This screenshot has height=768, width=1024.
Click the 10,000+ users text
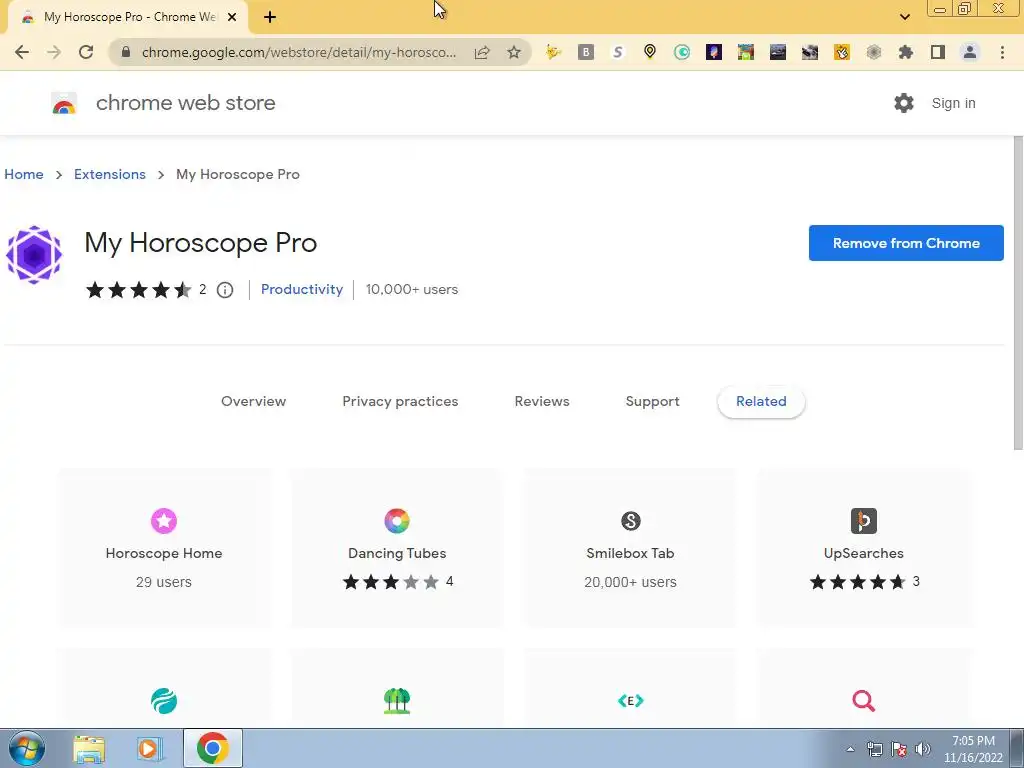411,289
